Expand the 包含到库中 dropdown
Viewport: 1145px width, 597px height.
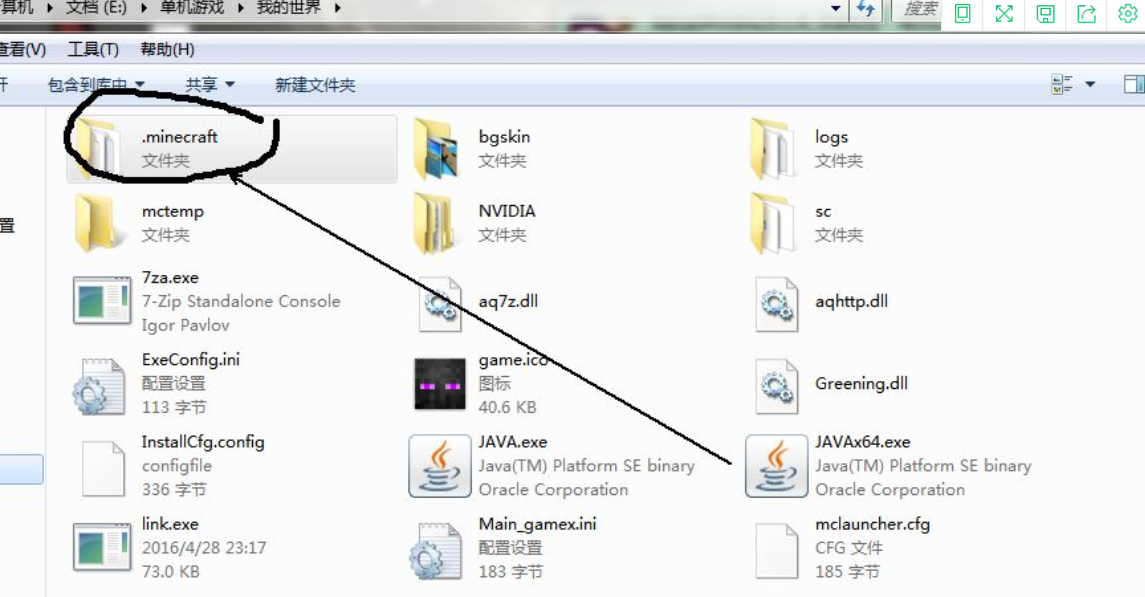[x=140, y=85]
